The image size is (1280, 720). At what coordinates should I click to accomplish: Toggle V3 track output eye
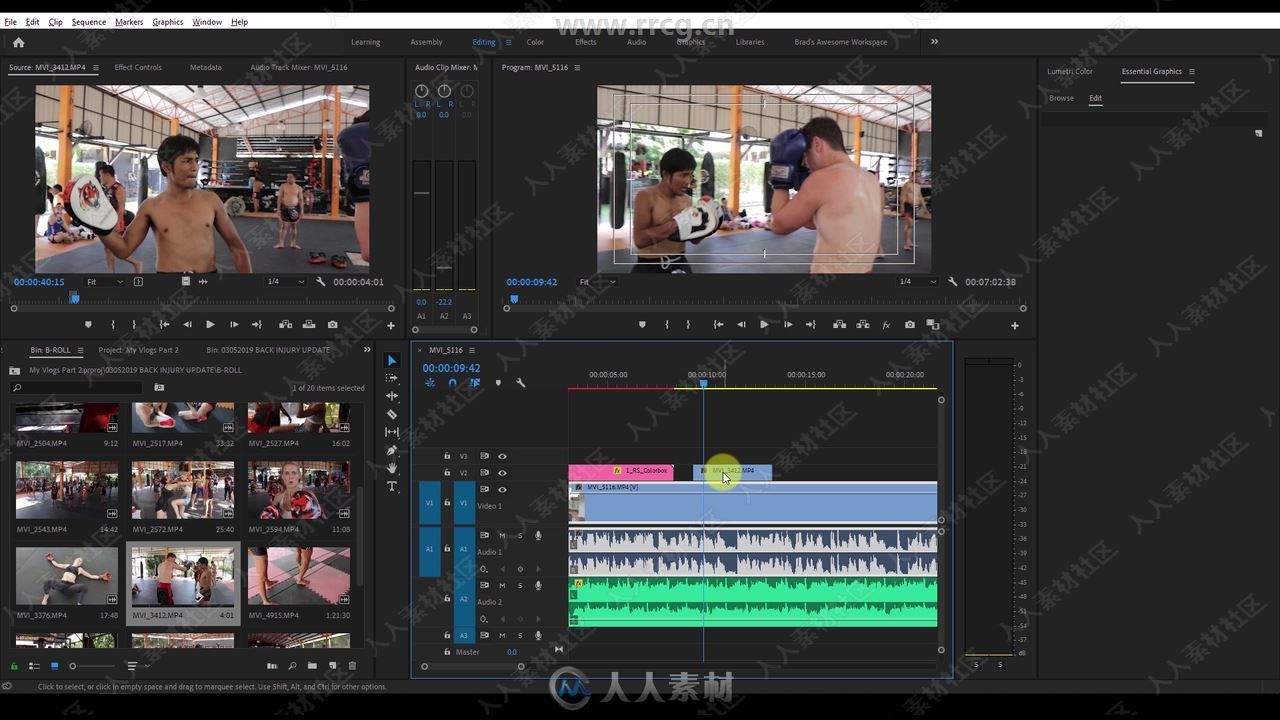(x=502, y=456)
